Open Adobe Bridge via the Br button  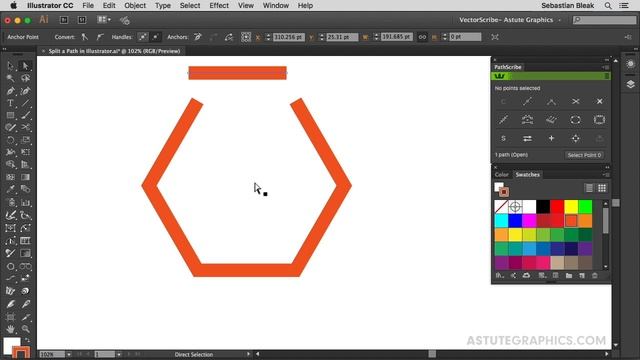pos(64,20)
